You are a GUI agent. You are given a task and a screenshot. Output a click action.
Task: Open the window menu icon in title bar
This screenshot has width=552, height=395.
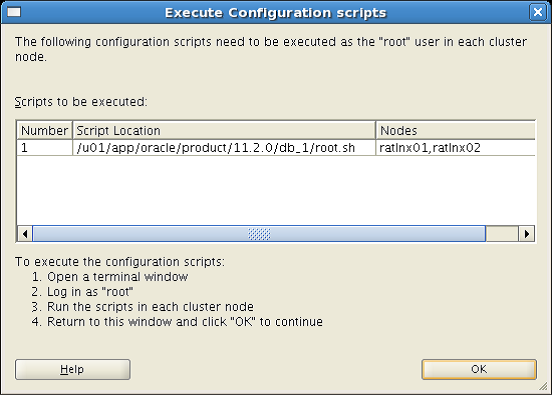click(x=14, y=12)
